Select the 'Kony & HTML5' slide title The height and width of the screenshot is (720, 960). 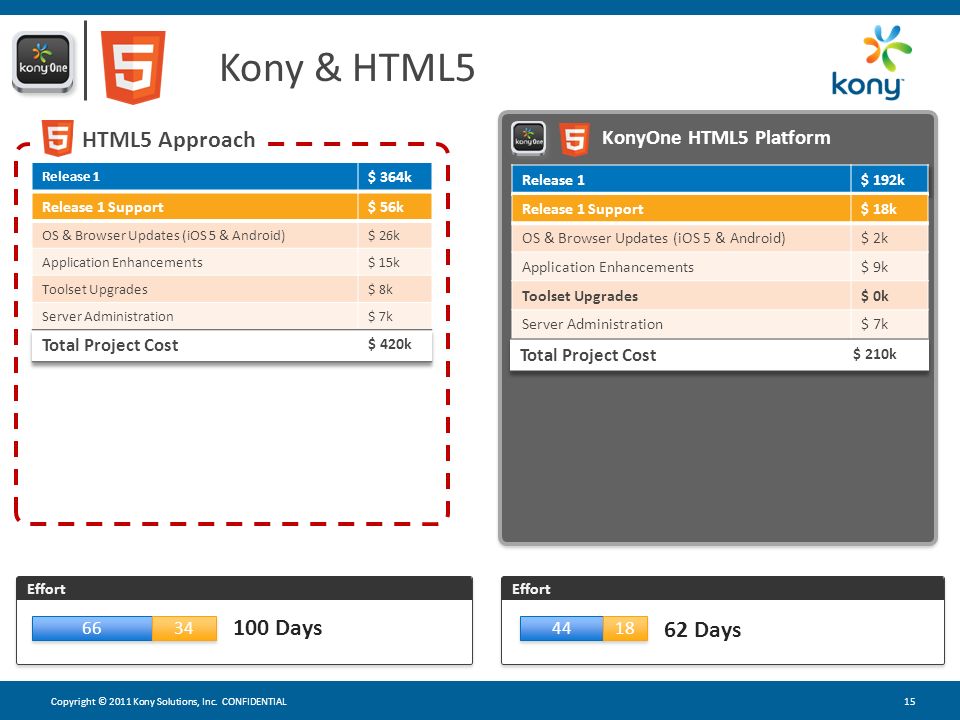(347, 67)
